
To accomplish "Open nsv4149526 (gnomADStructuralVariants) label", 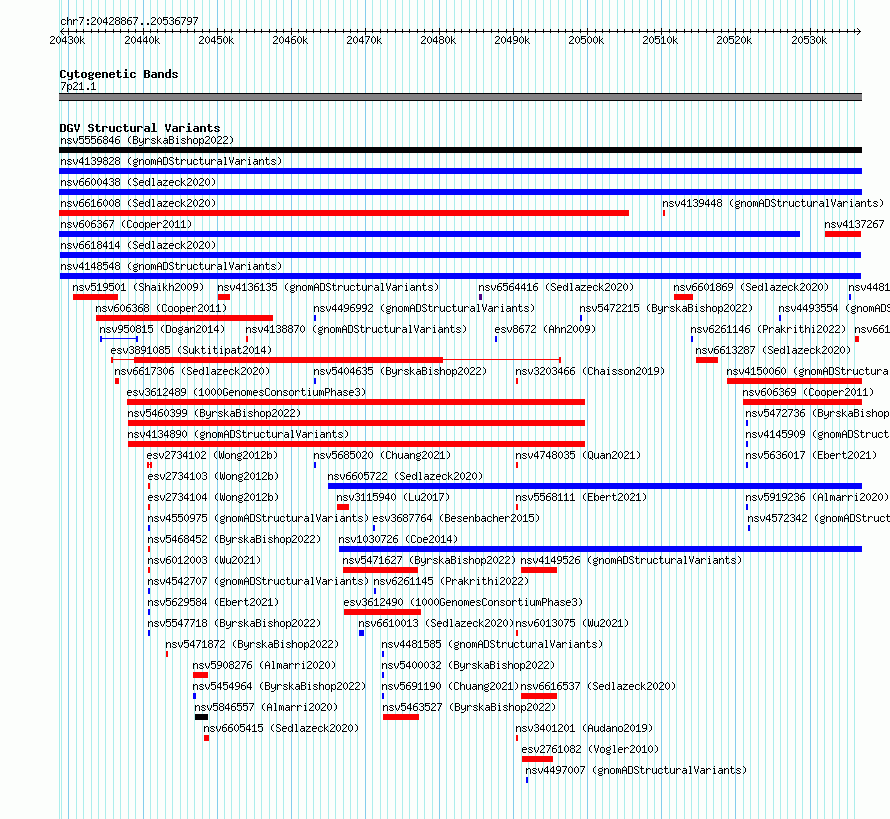I will [631, 560].
